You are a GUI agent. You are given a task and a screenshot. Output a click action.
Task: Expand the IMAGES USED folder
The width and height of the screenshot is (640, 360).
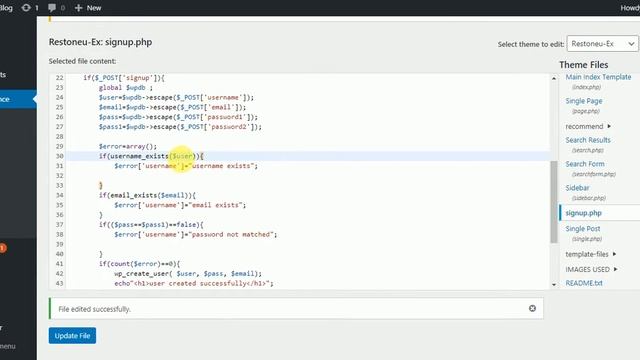[x=591, y=269]
